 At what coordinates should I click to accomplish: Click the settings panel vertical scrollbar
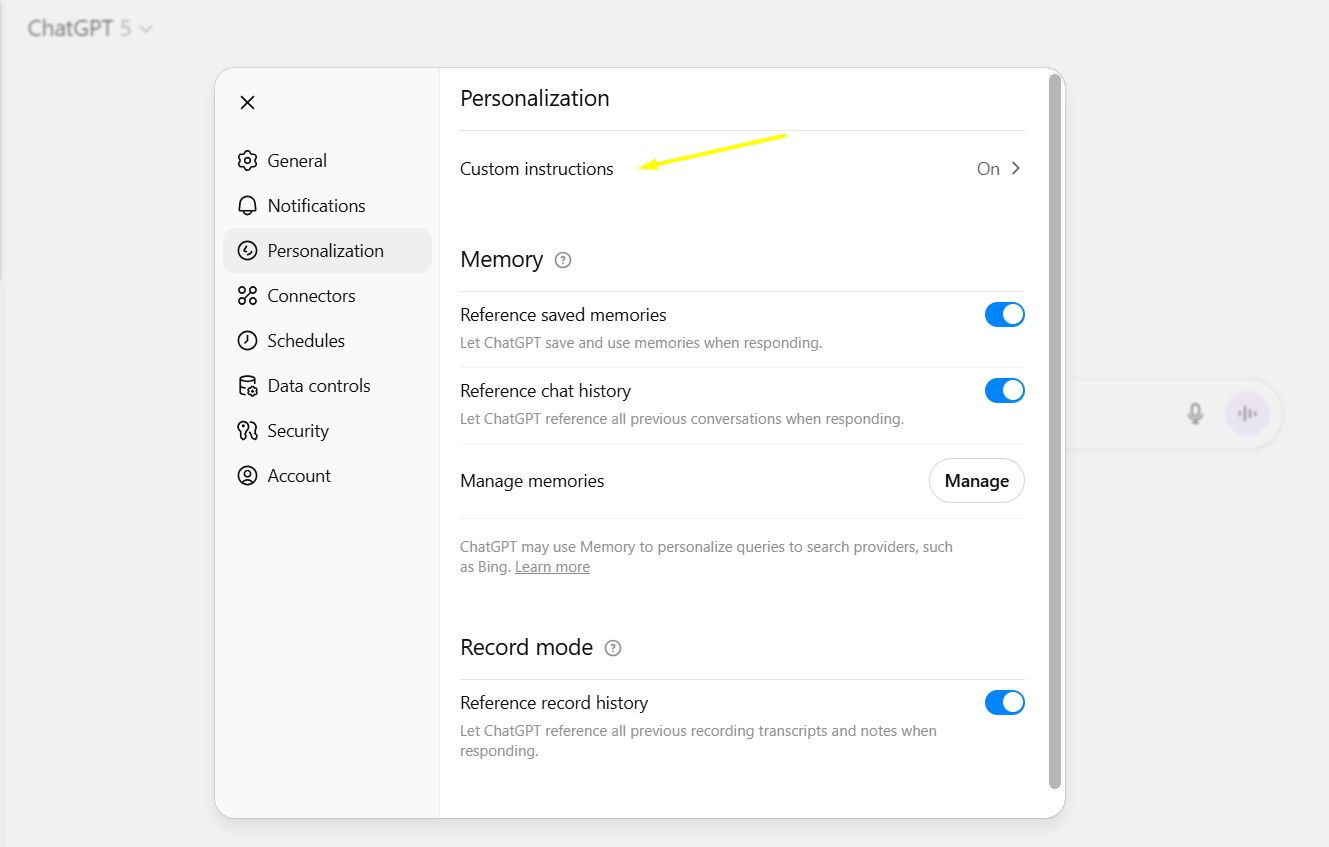[1054, 430]
